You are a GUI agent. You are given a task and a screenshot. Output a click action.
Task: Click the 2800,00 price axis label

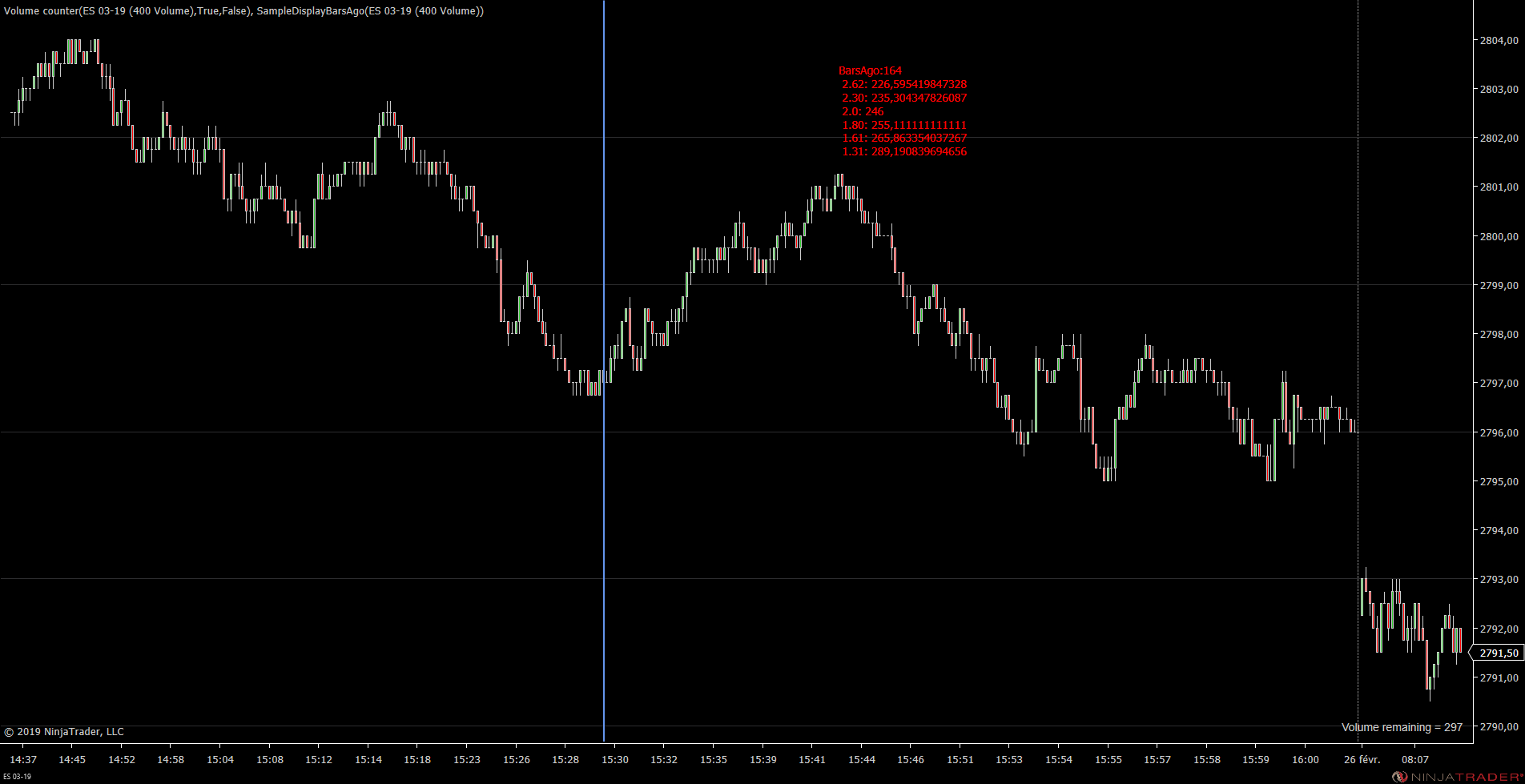click(1499, 236)
